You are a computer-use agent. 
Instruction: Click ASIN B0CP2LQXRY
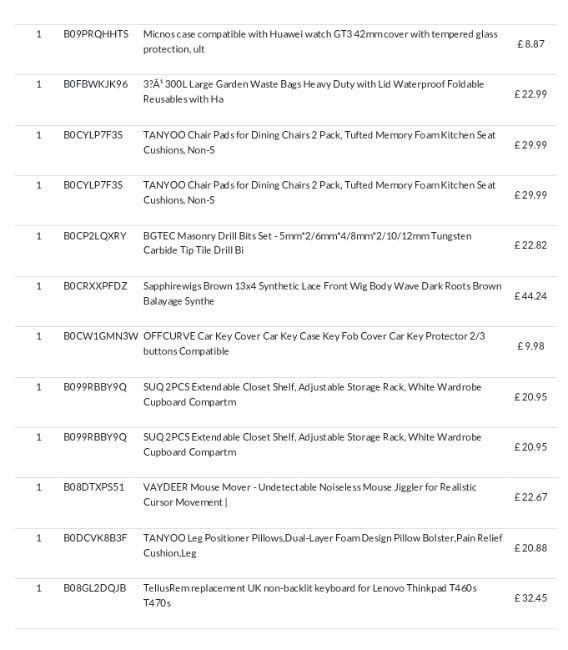[x=95, y=236]
